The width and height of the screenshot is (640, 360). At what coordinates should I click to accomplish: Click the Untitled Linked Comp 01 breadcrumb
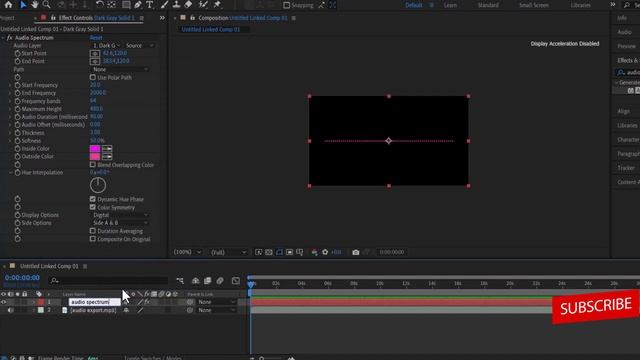[x=211, y=30]
